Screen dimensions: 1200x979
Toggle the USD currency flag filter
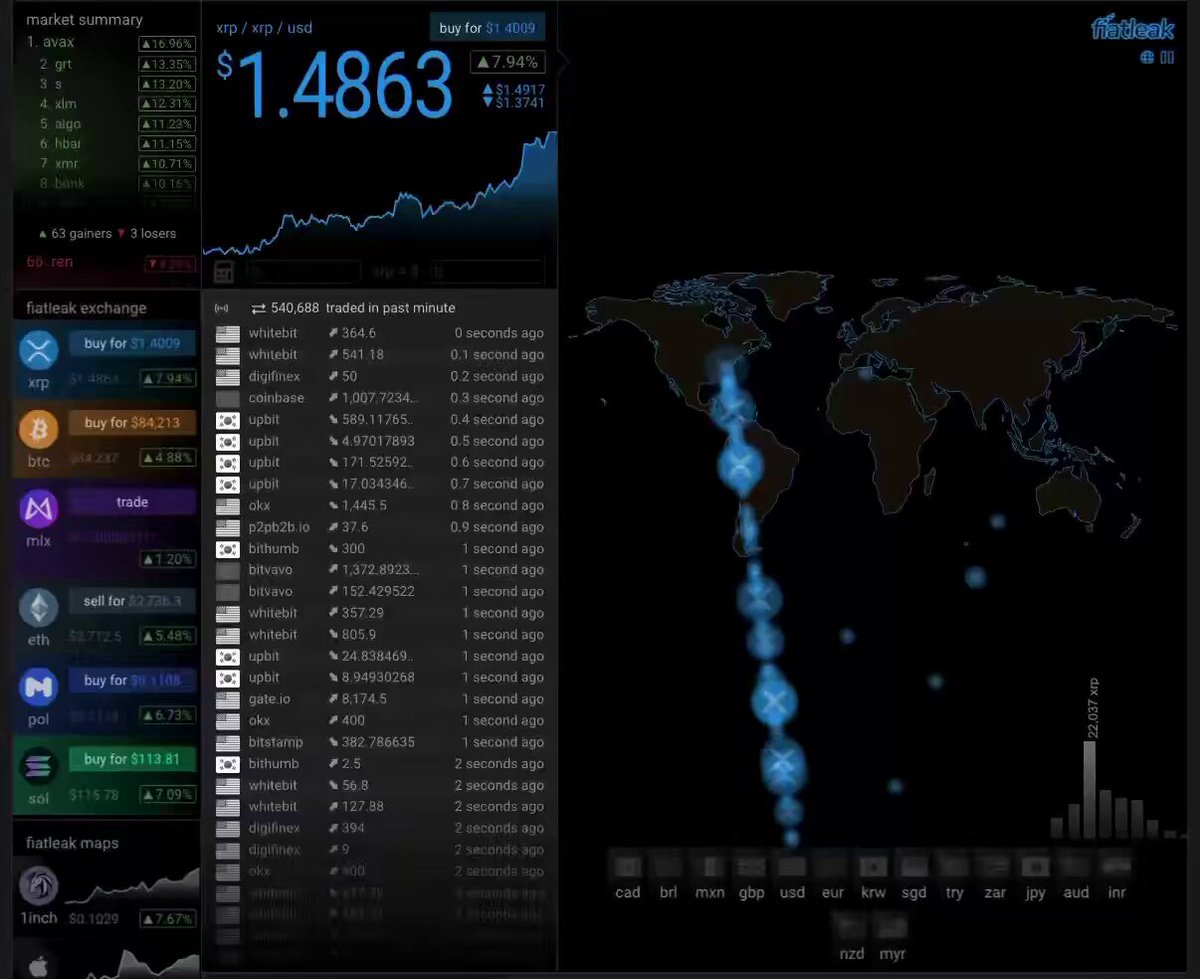click(x=792, y=866)
